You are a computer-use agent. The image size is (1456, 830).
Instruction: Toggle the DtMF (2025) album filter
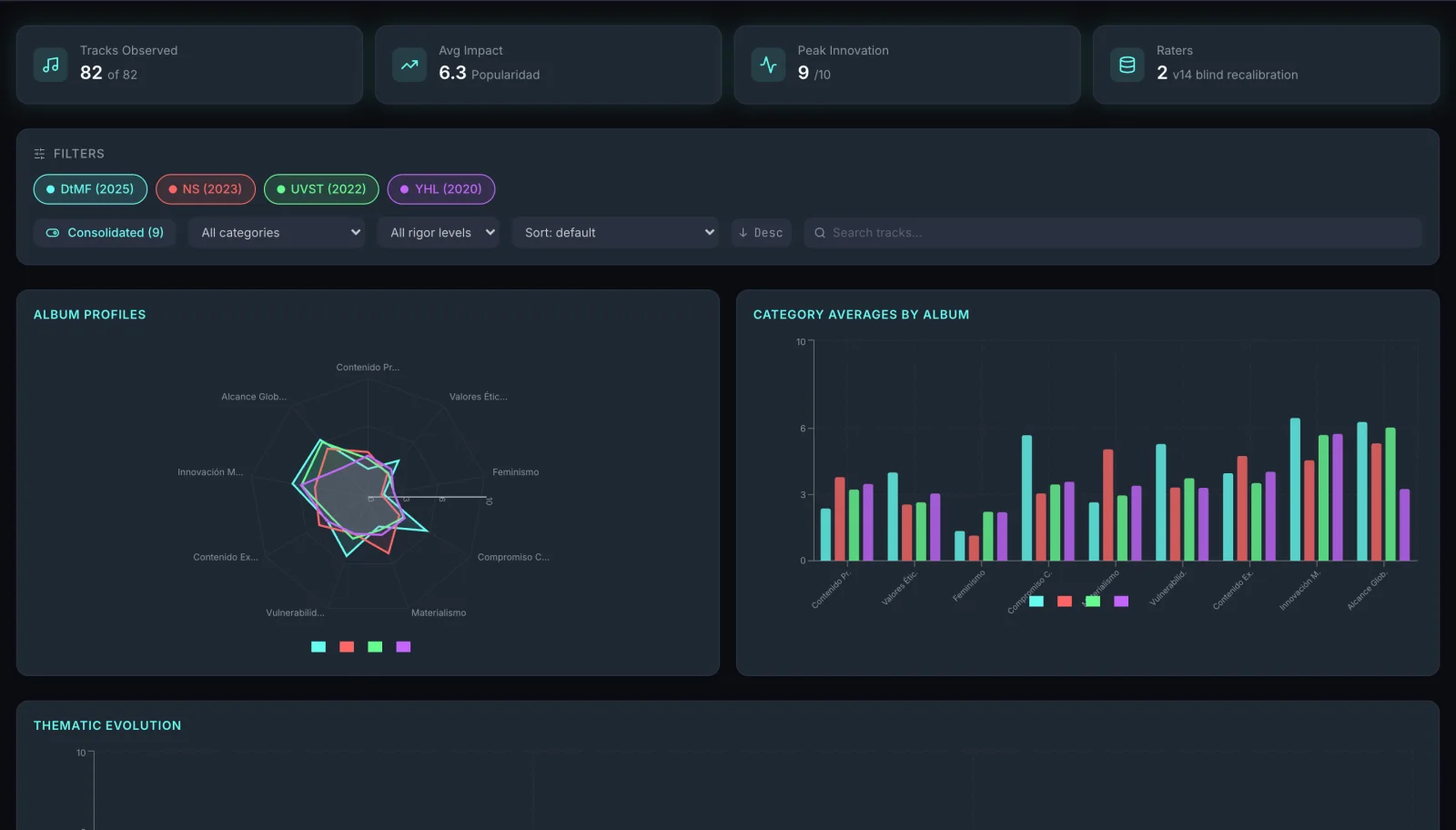coord(90,189)
